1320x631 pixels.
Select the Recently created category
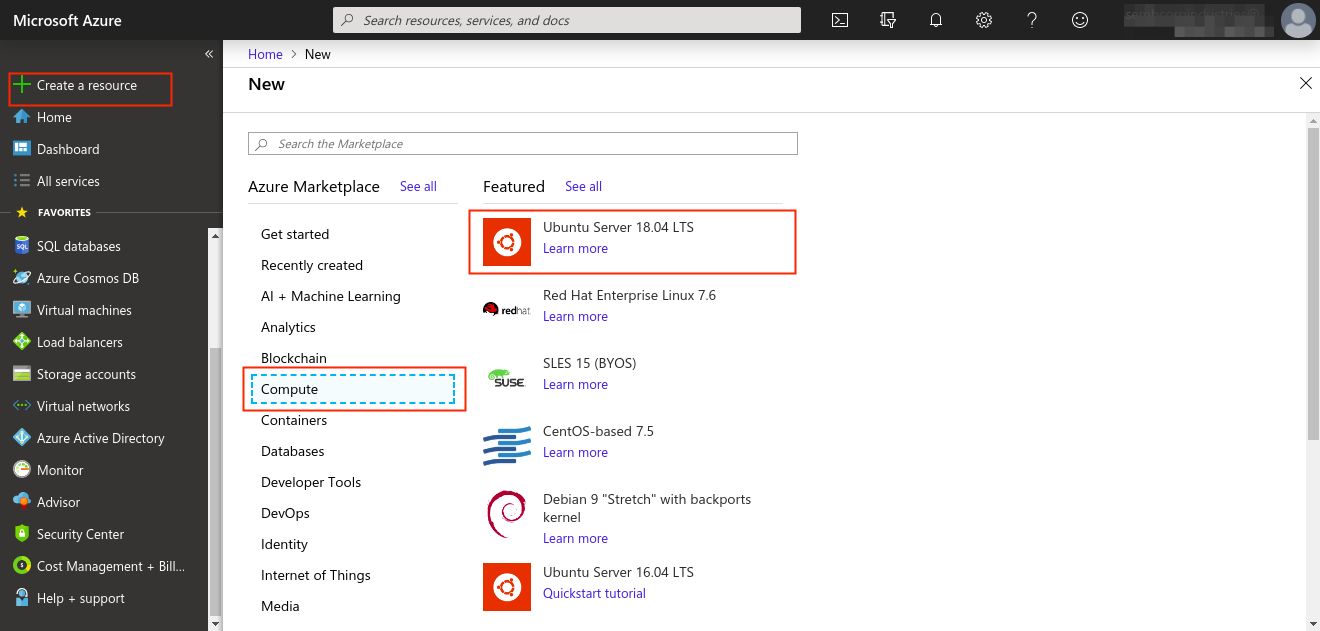click(312, 265)
